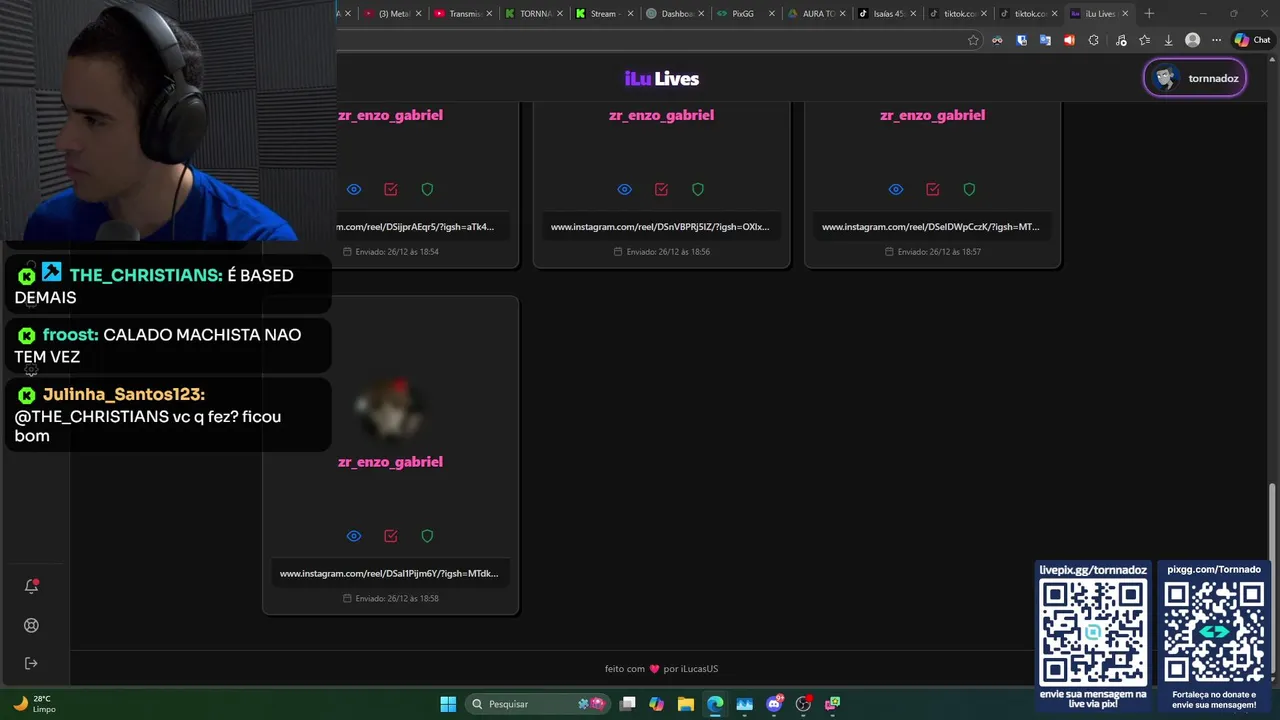
Task: Click the red check-mark icon on the DSnVBPRj5IZ card
Action: coord(661,189)
